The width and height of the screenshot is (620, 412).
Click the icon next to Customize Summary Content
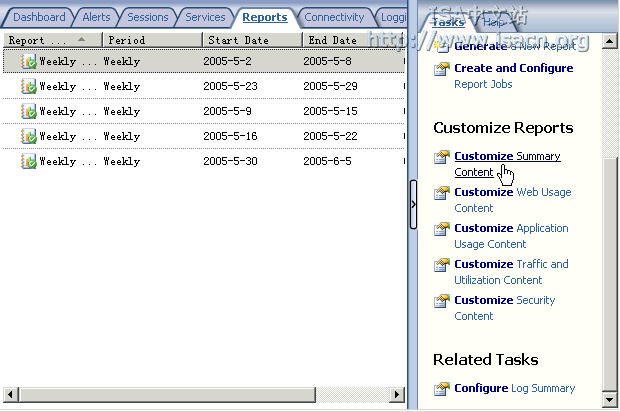(x=442, y=157)
